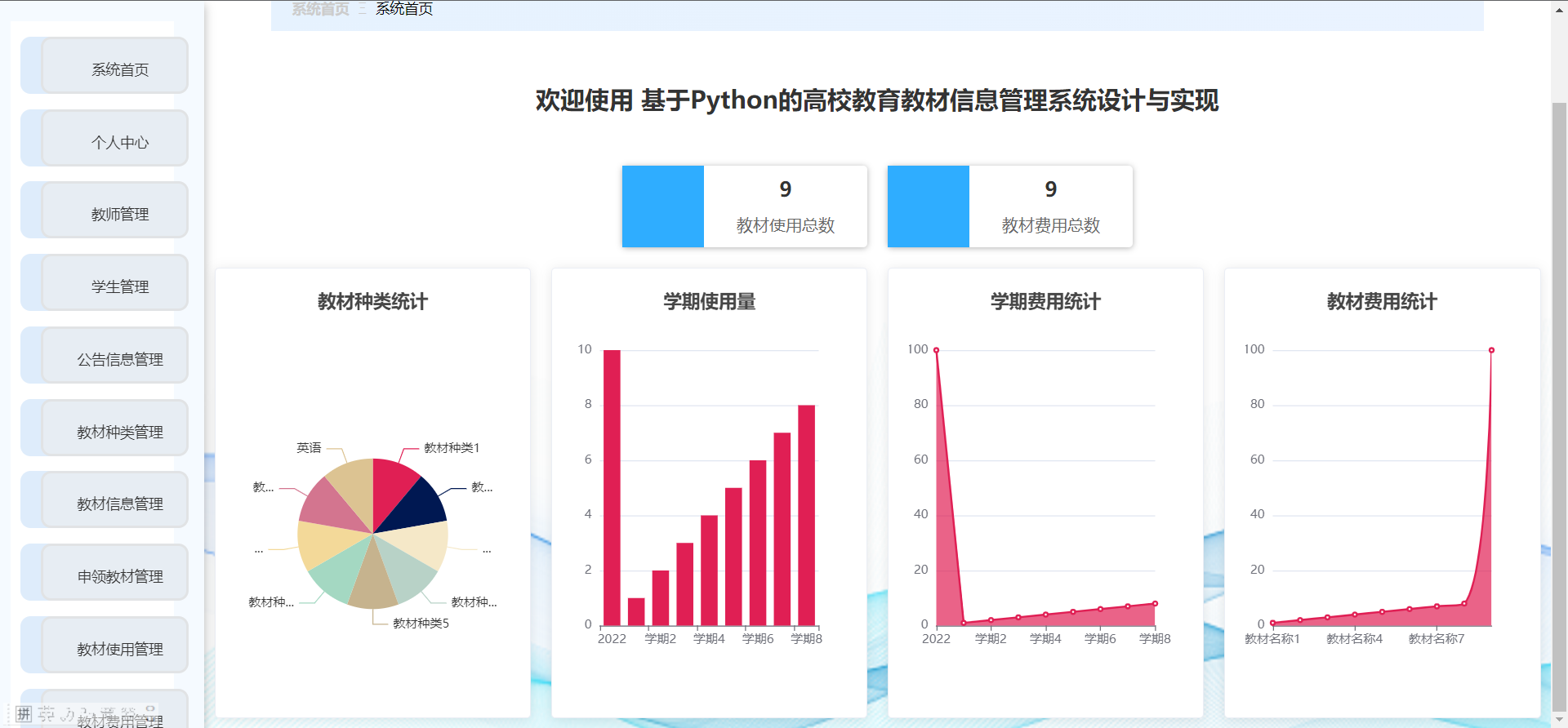Click the tallest 2022 bar in 学期使用量
This screenshot has width=1568, height=728.
pos(612,488)
